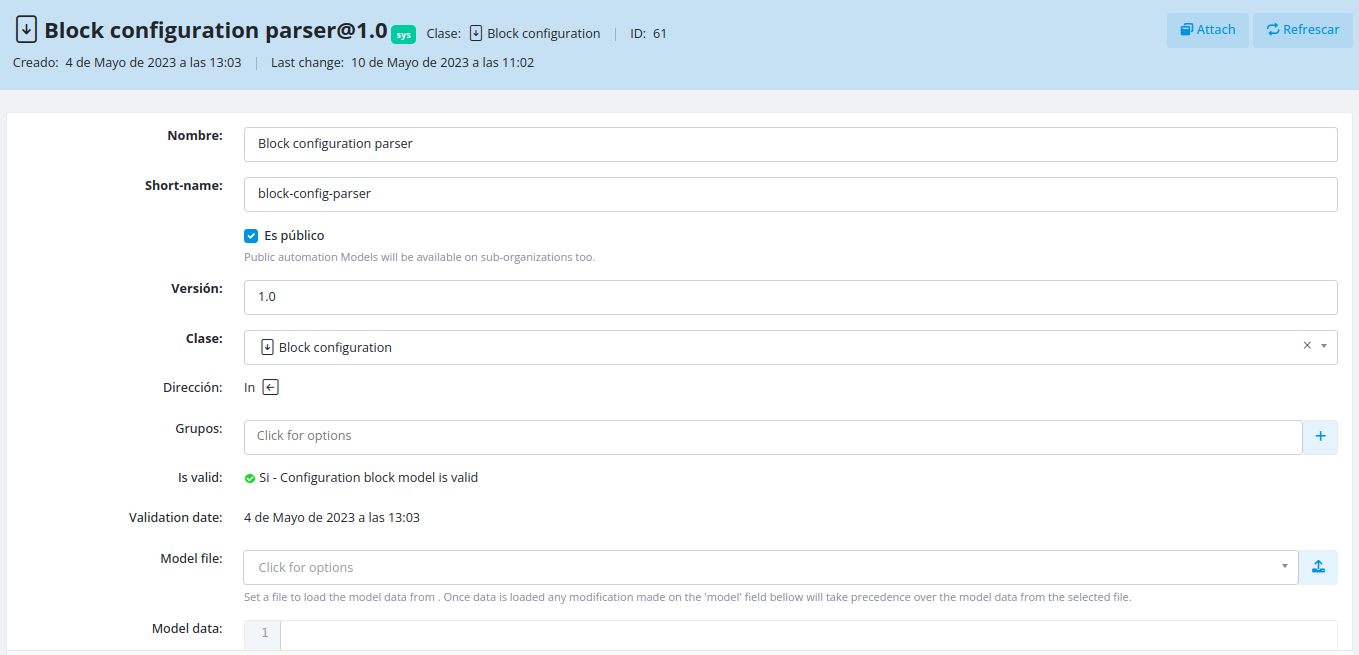Toggle the Es público checkbox

point(251,236)
